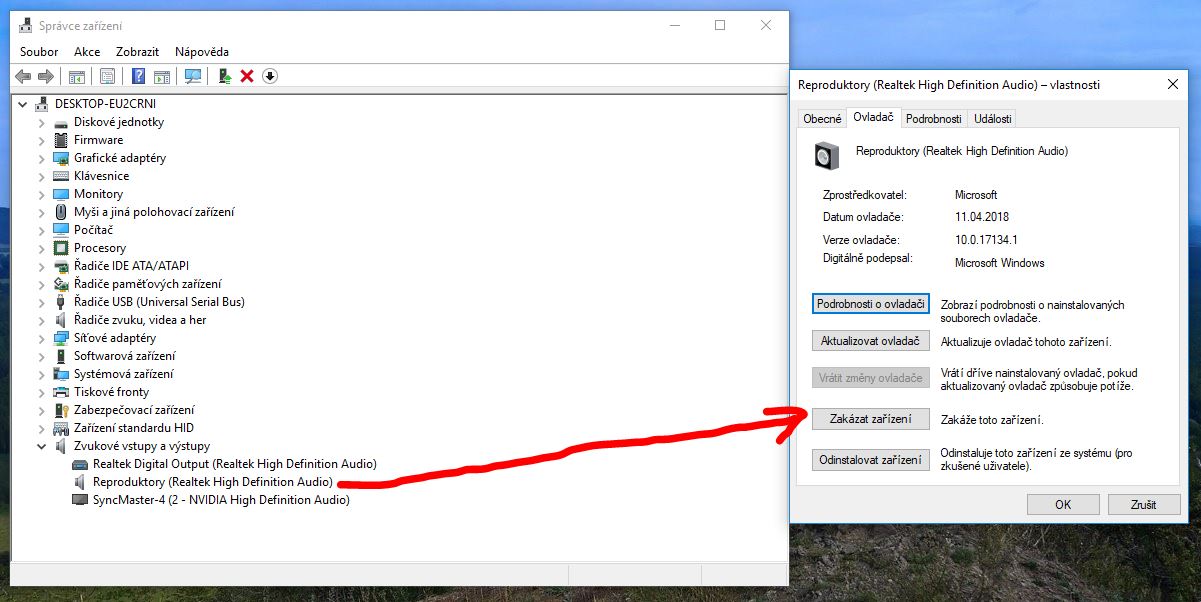Select the Systémová zařízení category label
This screenshot has width=1201, height=602.
point(124,374)
